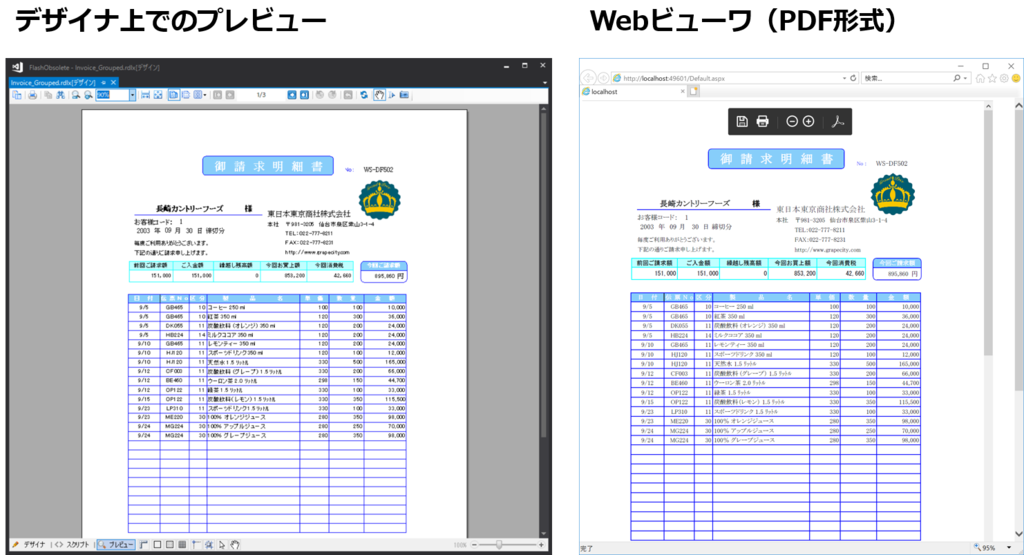Screen dimensions: 1024x555
Task: Select the Invoice_Grouped.rdlx document tab
Action: point(52,83)
